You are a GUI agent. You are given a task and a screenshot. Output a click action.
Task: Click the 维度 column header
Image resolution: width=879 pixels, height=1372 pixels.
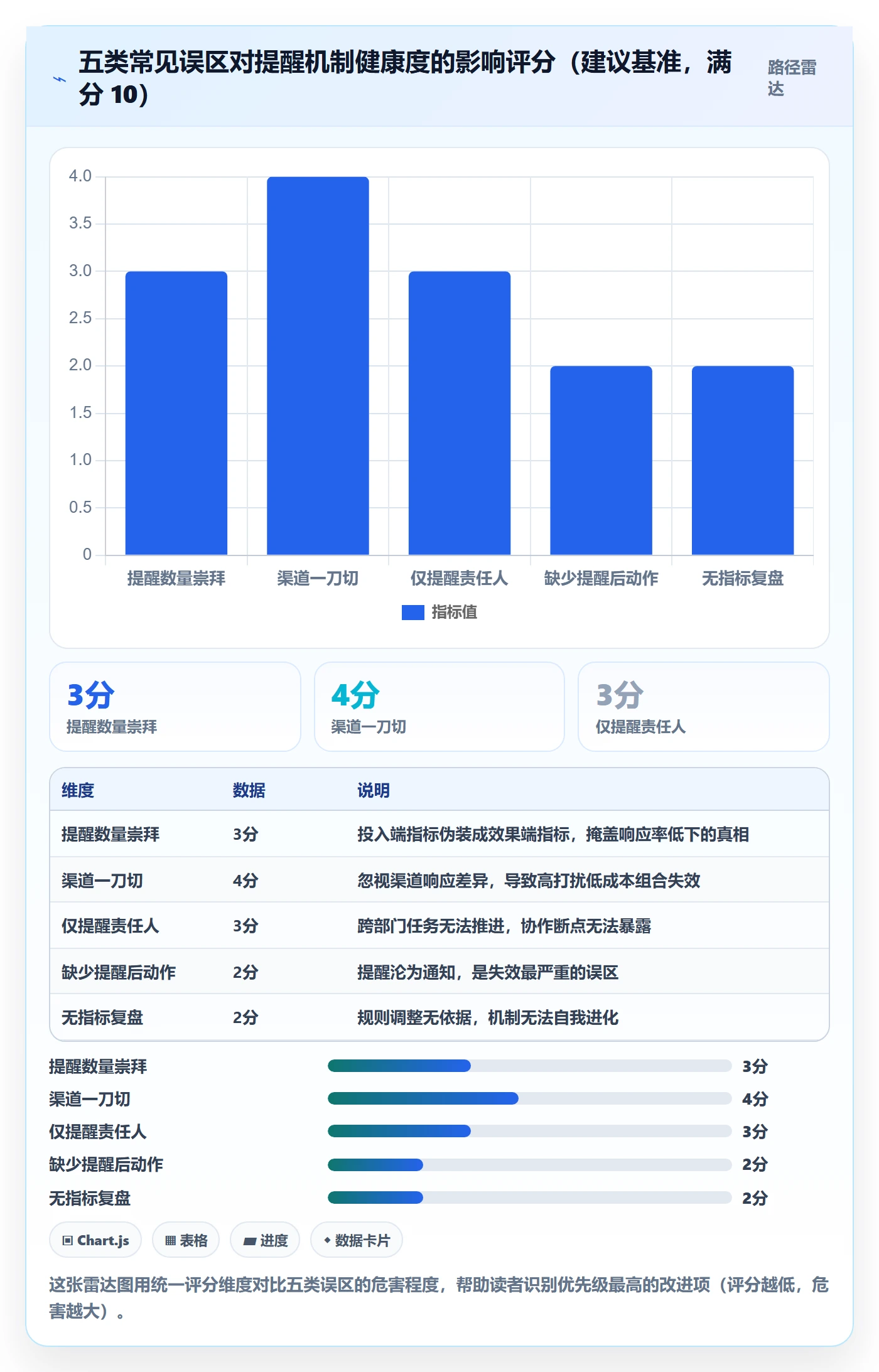(x=78, y=790)
